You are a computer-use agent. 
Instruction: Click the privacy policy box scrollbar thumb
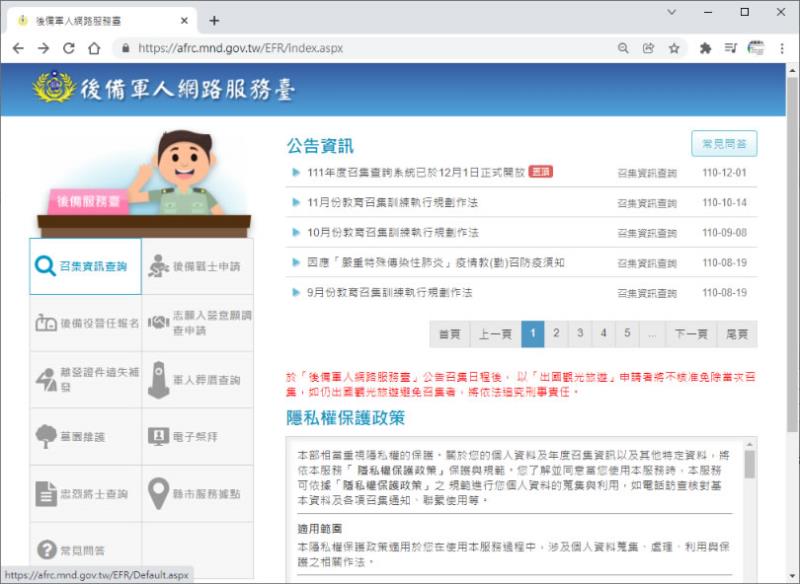click(x=749, y=465)
